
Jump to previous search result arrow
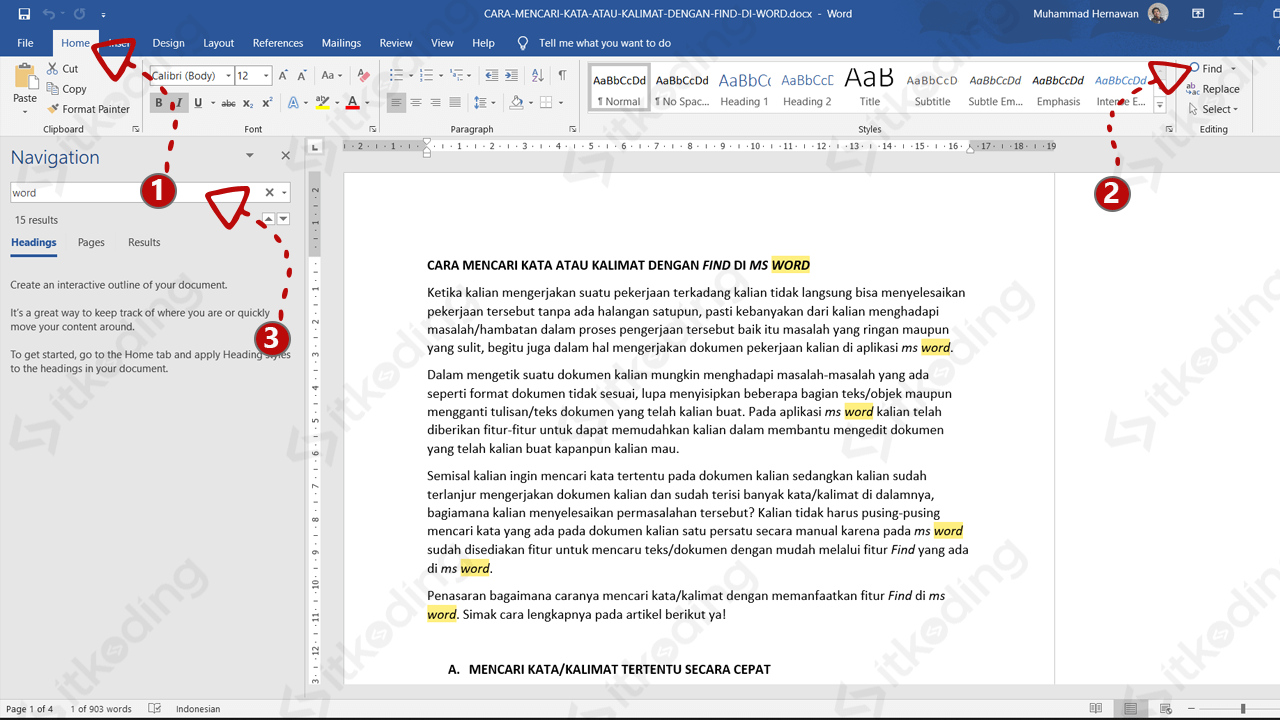pyautogui.click(x=268, y=219)
